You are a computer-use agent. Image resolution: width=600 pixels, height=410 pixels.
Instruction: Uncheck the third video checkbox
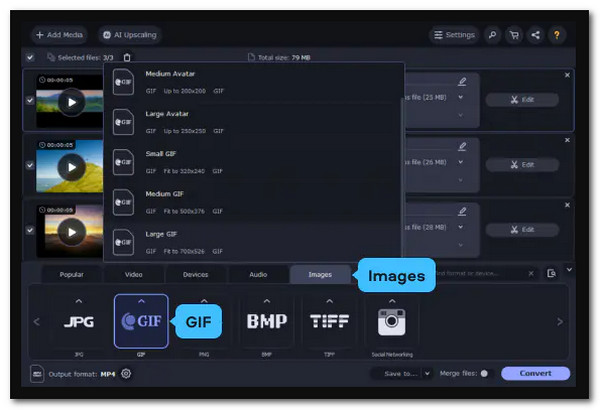pos(30,230)
